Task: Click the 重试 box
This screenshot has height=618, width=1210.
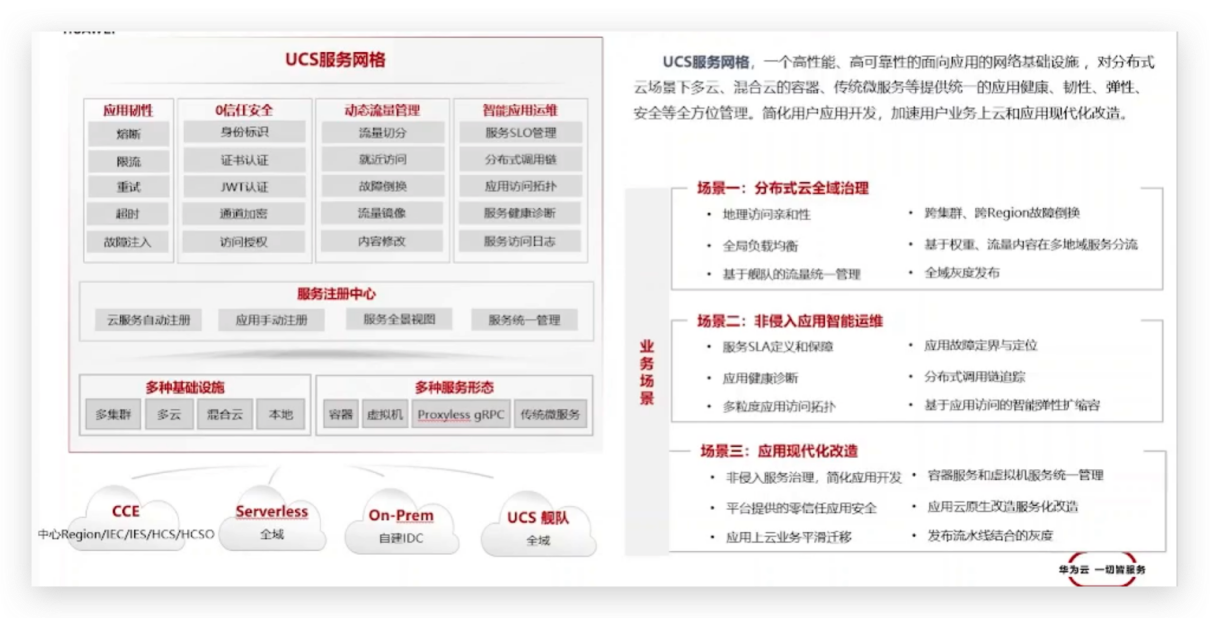Action: point(128,187)
